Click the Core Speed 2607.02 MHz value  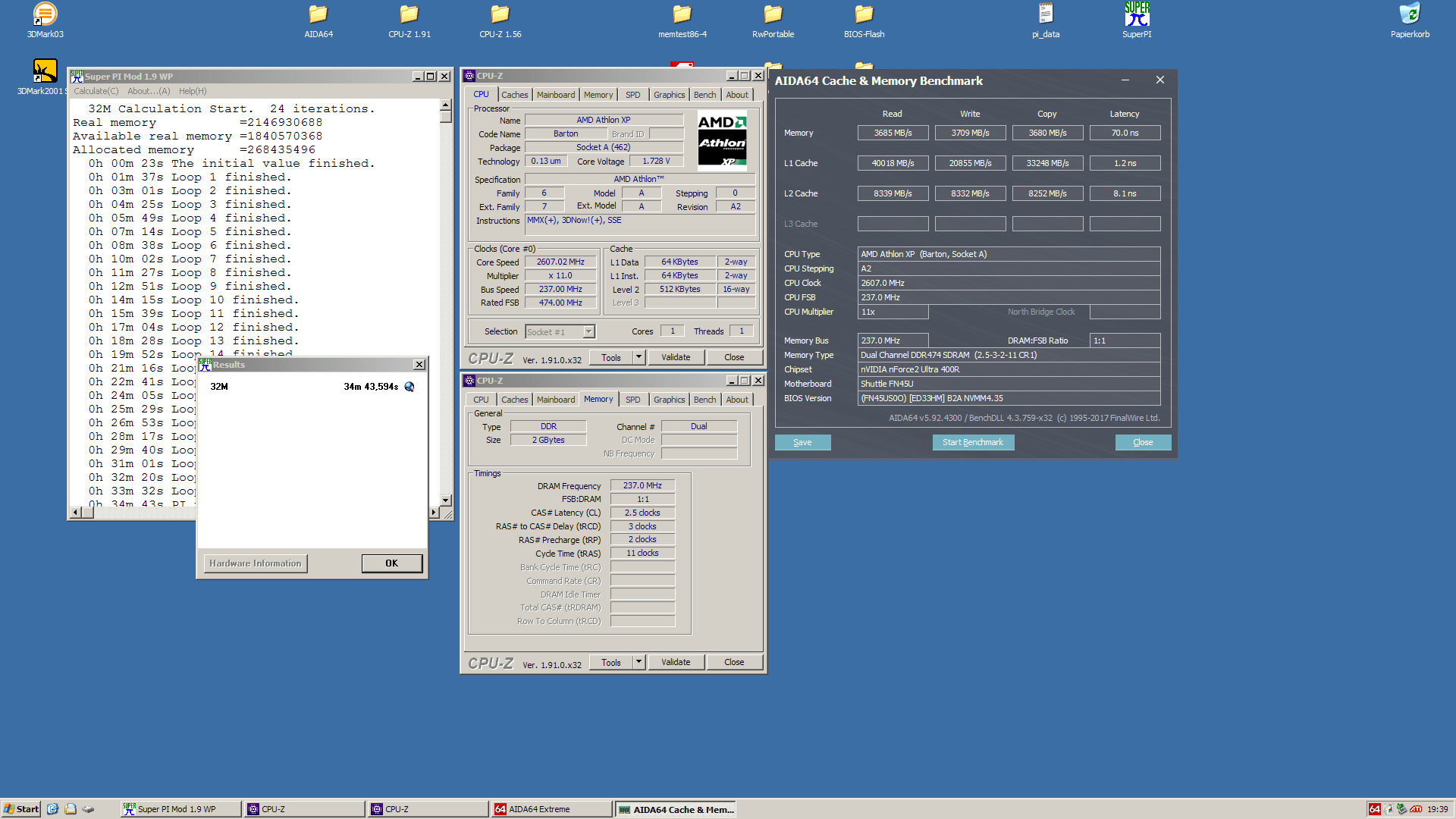[x=560, y=262]
